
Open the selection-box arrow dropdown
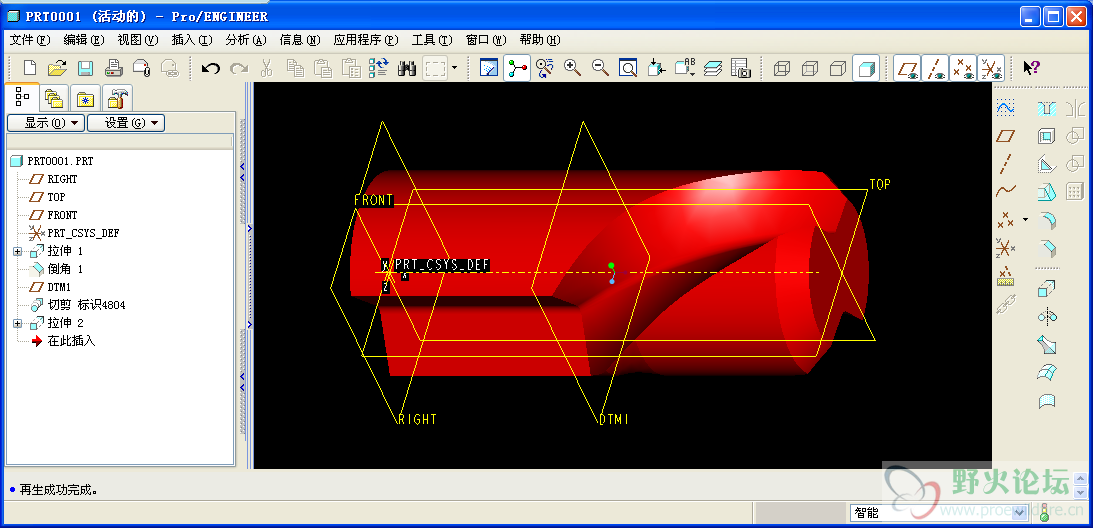(454, 68)
